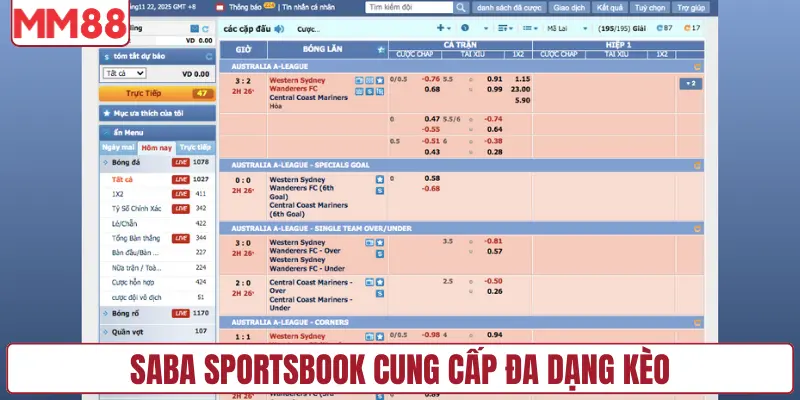Switch to the 'Hôm nay' tab

[x=157, y=148]
